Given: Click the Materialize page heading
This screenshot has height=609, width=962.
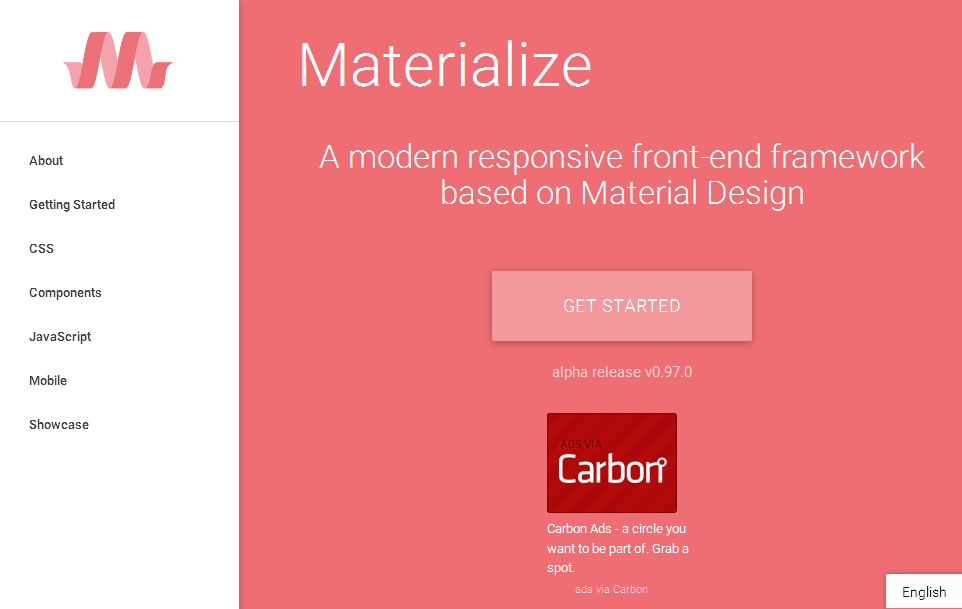Looking at the screenshot, I should tap(445, 64).
